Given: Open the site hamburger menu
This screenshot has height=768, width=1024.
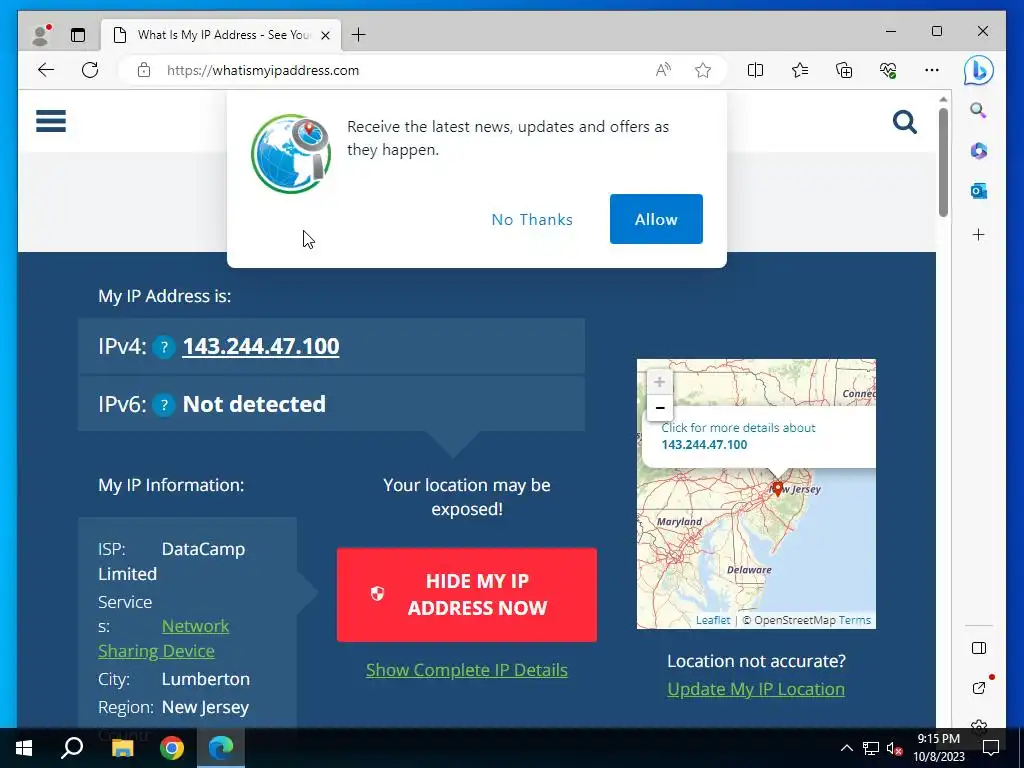Looking at the screenshot, I should click(x=51, y=121).
